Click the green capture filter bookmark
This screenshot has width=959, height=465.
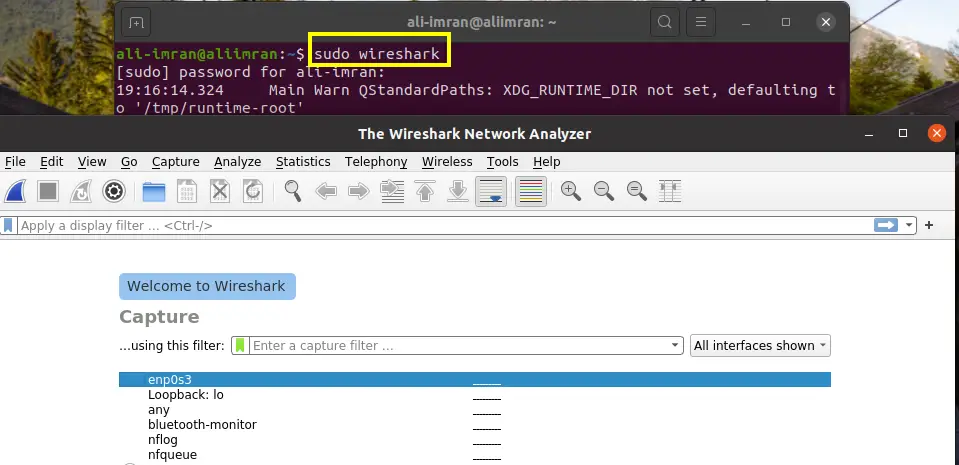[x=240, y=345]
